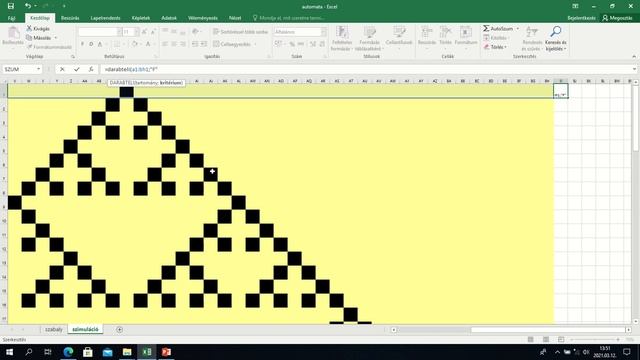Screen dimensions: 640x360
Task: Open the insert function fx dialog
Action: [91, 69]
